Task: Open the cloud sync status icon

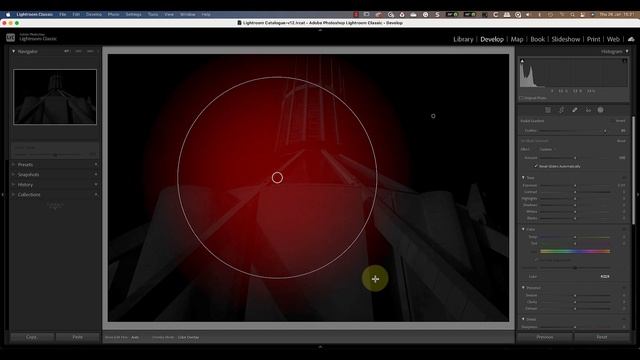Action: (x=631, y=39)
